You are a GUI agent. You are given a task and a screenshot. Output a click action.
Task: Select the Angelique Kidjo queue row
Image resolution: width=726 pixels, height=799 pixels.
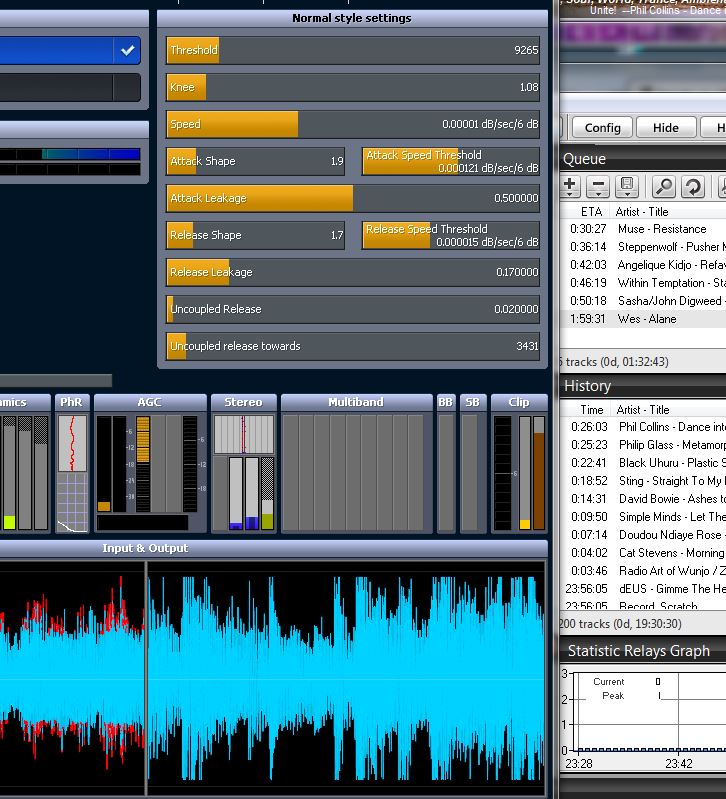click(643, 265)
